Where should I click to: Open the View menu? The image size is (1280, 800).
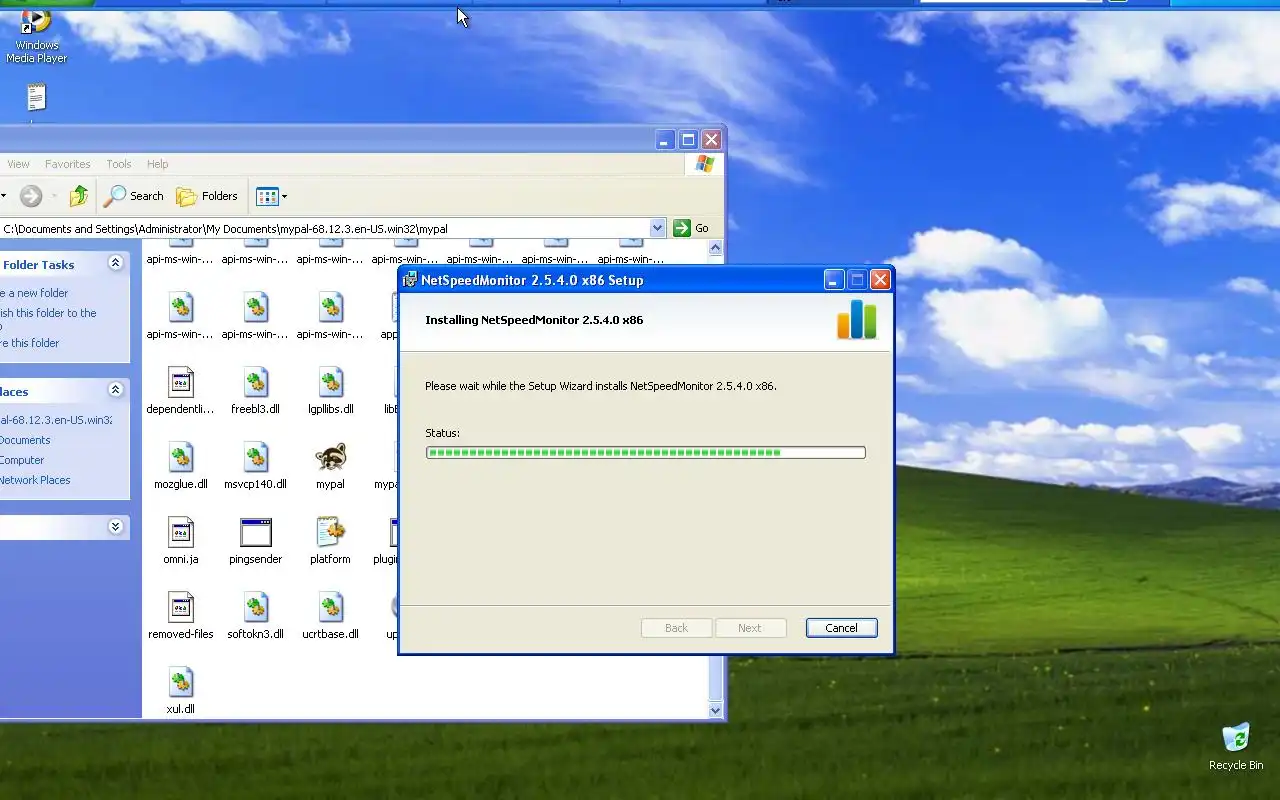pyautogui.click(x=18, y=164)
